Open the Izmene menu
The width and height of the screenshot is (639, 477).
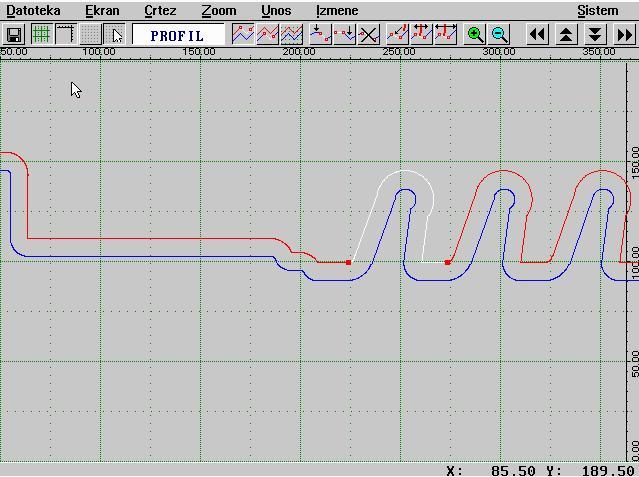[x=337, y=11]
